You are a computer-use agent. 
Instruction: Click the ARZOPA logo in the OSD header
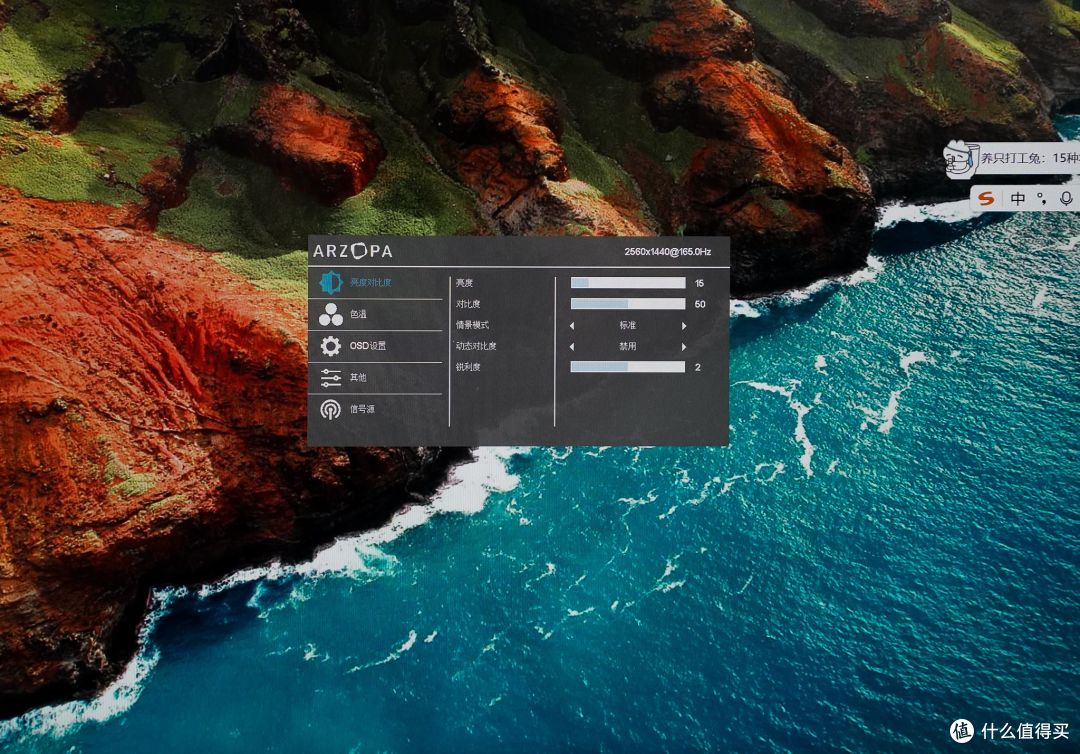point(353,251)
